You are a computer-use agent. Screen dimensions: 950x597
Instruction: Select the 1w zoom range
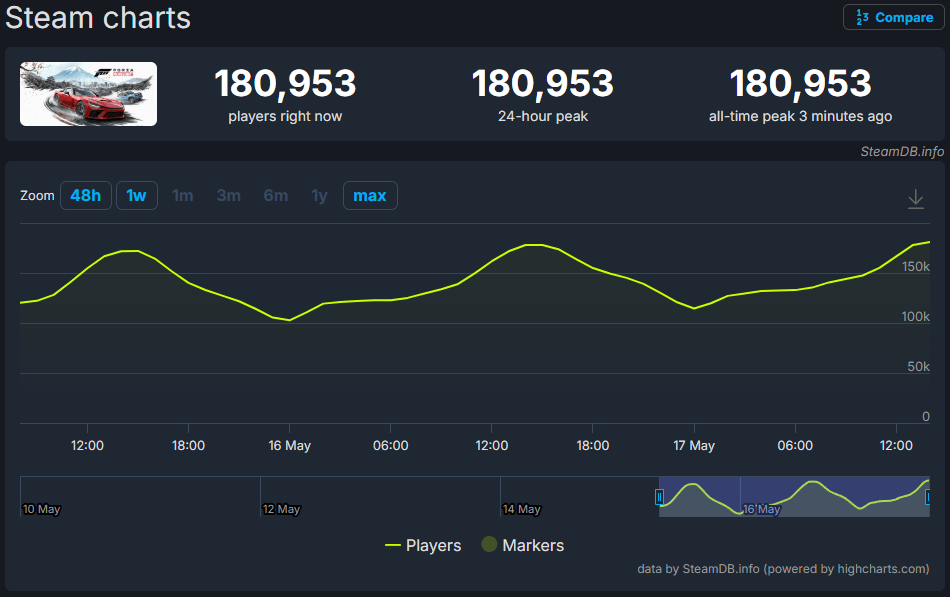tap(136, 196)
